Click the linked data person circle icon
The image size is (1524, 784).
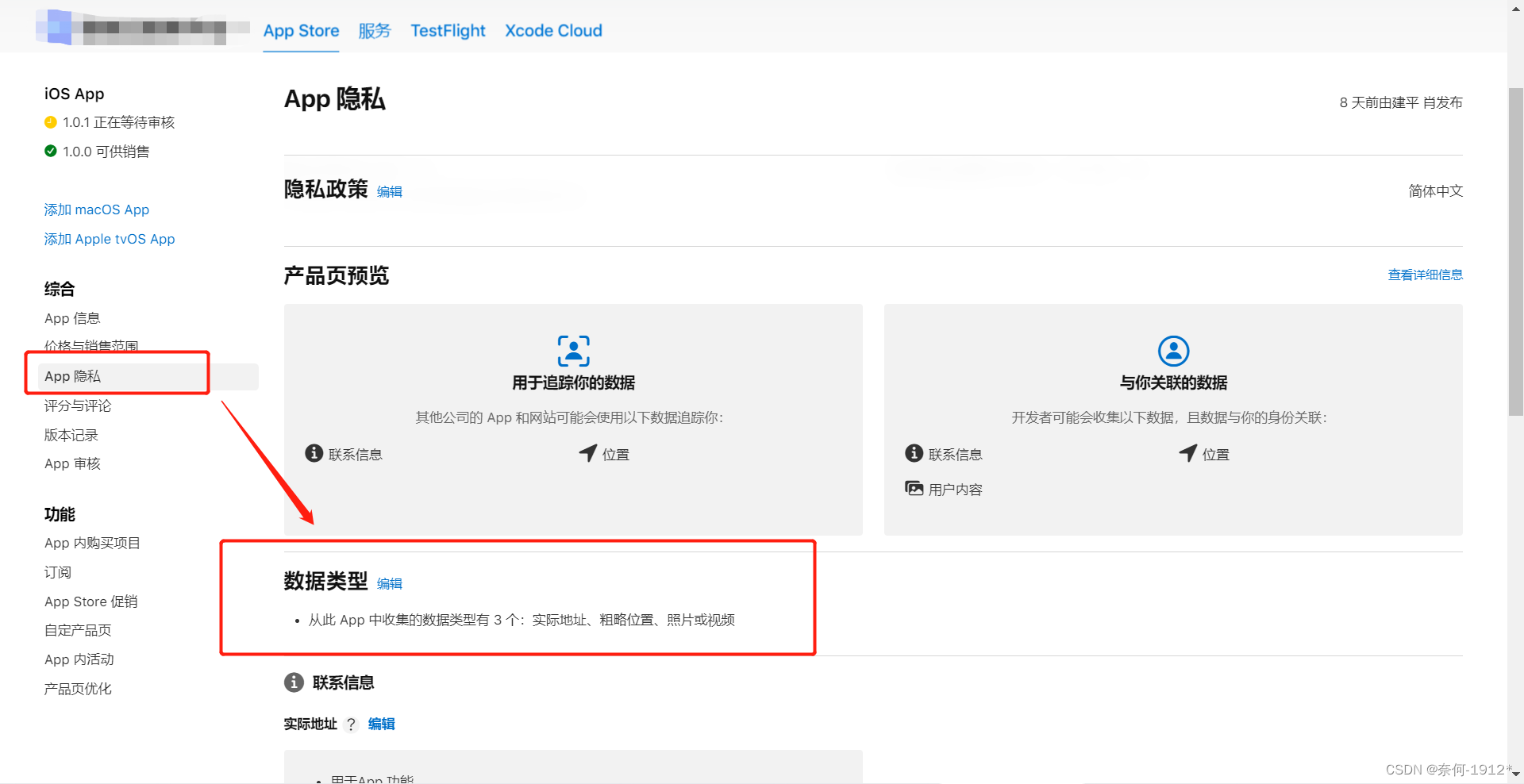pos(1173,351)
